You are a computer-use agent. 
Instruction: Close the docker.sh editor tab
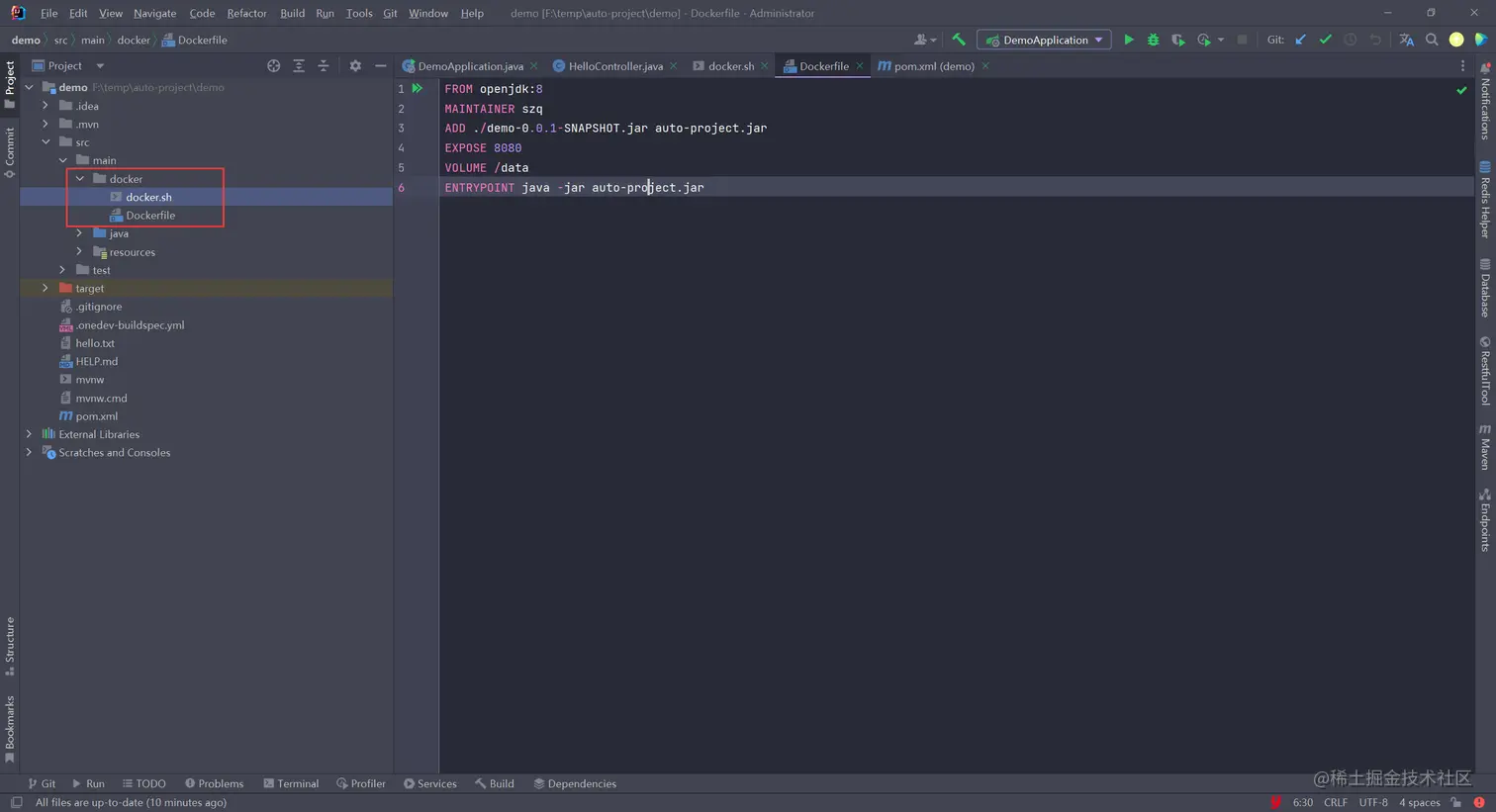765,66
